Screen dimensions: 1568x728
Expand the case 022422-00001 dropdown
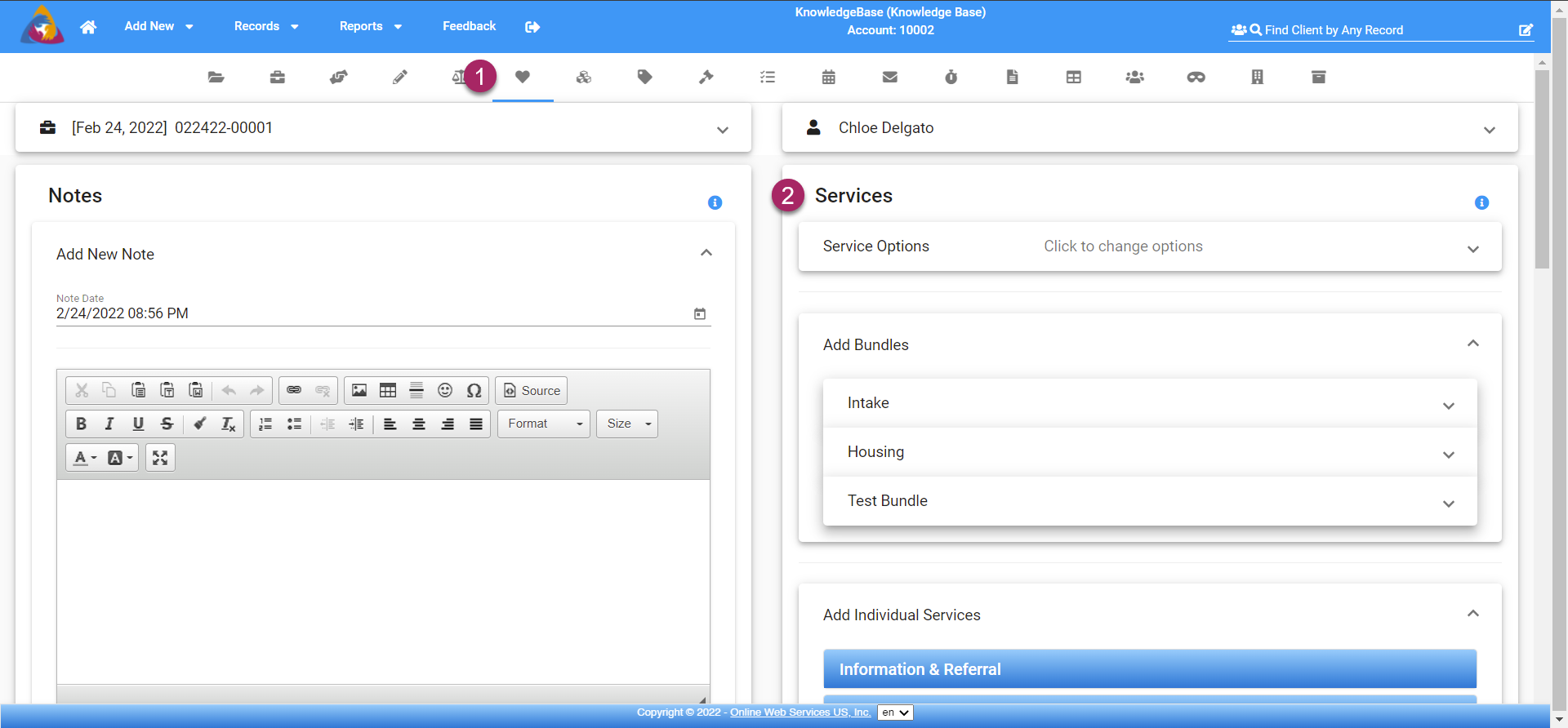pyautogui.click(x=723, y=129)
